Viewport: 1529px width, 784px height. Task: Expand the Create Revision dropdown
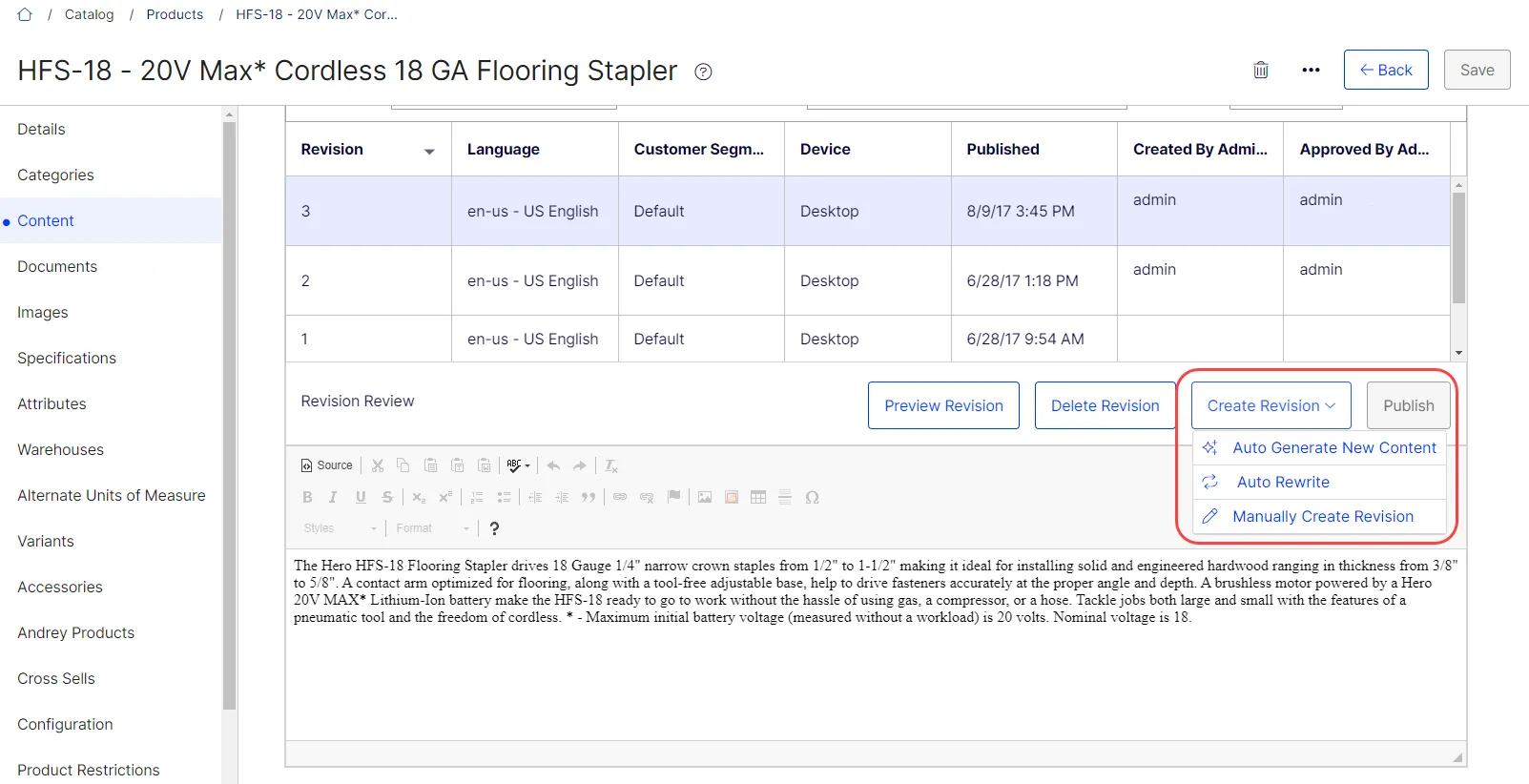[x=1271, y=405]
